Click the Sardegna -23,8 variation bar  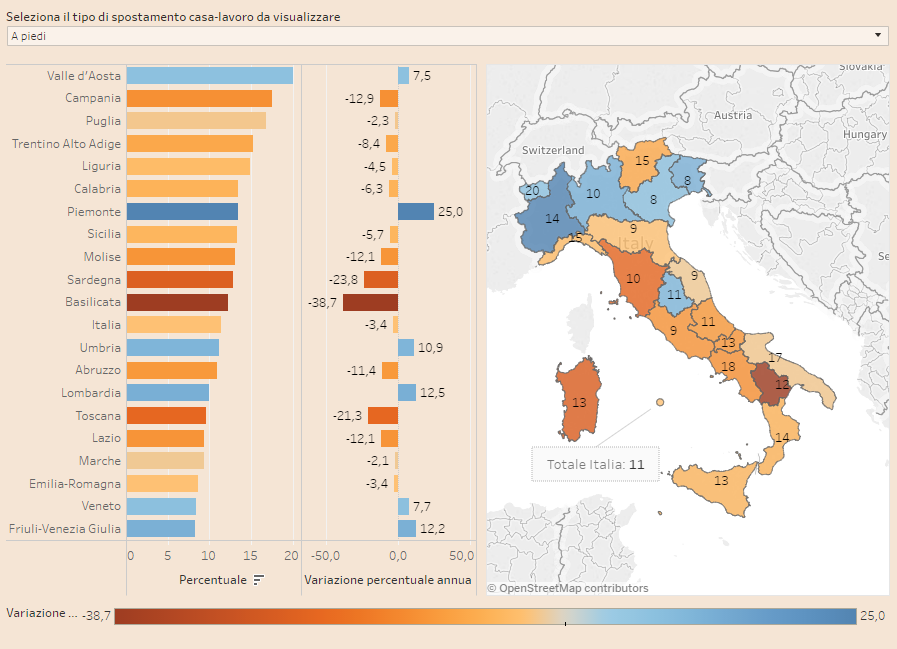coord(380,280)
